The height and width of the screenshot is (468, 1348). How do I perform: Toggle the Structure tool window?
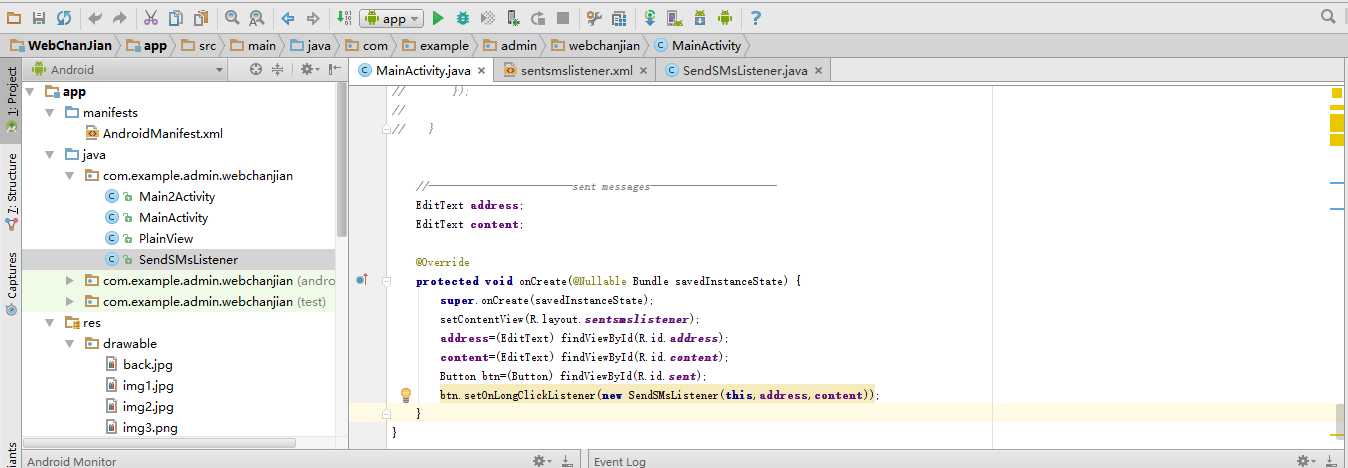11,191
